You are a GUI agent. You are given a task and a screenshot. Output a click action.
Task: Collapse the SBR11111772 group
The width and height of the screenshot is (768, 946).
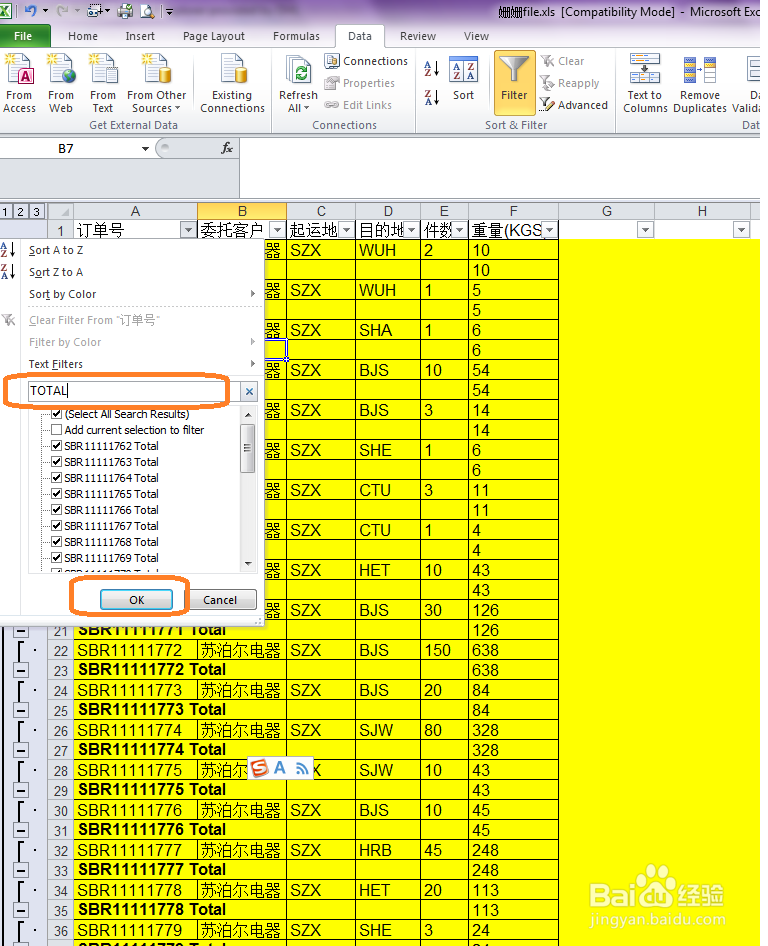pyautogui.click(x=21, y=670)
